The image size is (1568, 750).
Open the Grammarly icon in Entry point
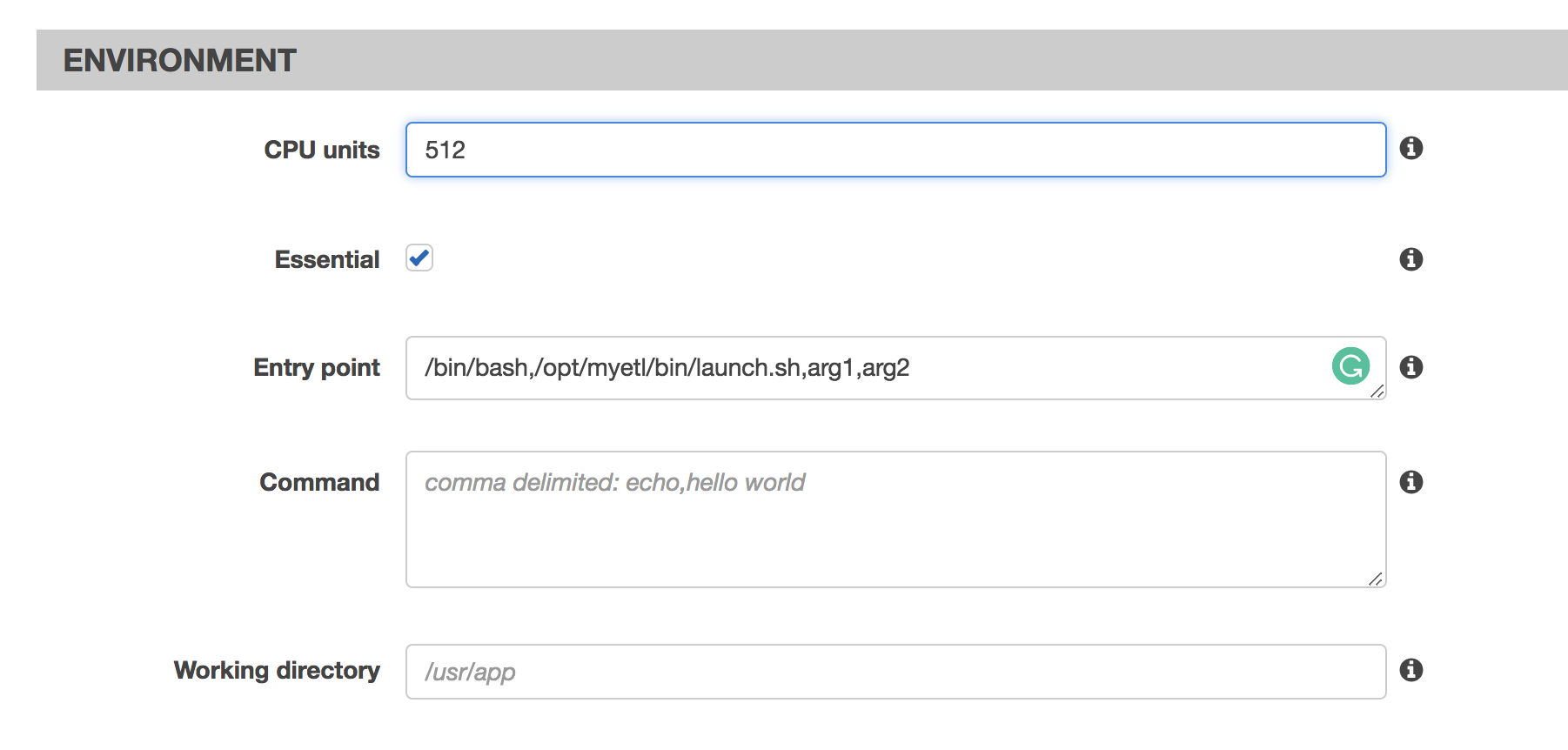point(1350,366)
